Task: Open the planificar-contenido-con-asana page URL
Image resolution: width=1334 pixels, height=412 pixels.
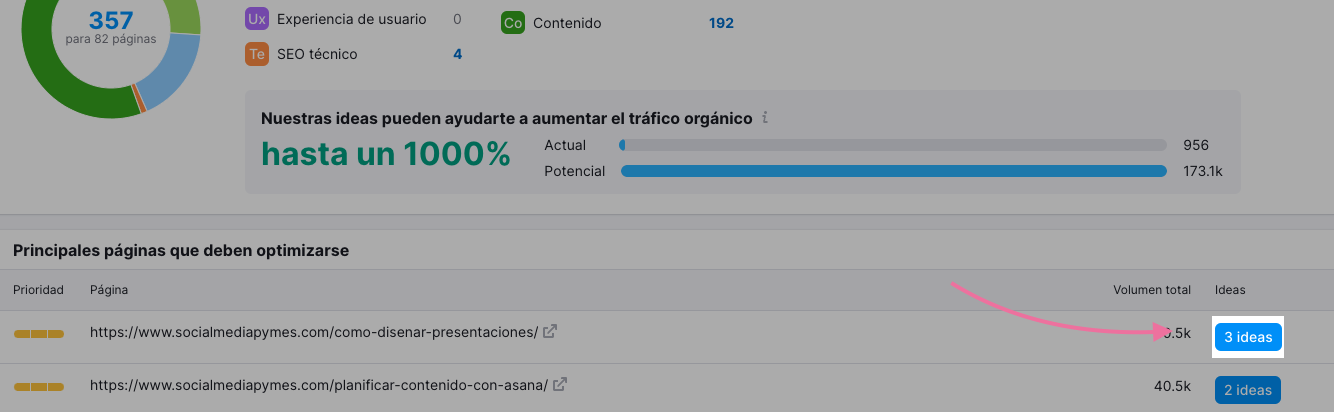Action: pos(319,385)
